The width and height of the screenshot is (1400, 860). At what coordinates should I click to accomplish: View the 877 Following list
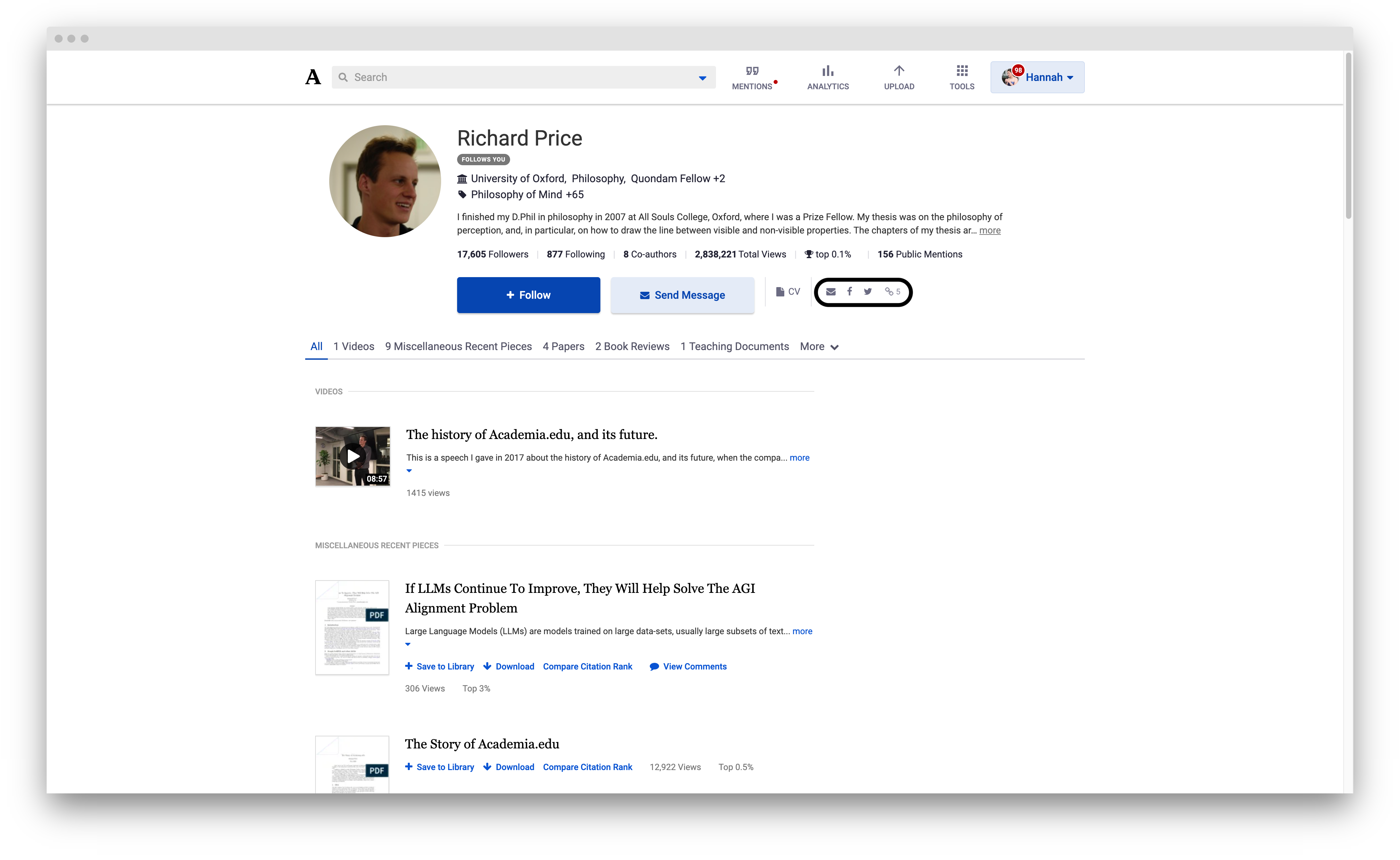point(576,254)
